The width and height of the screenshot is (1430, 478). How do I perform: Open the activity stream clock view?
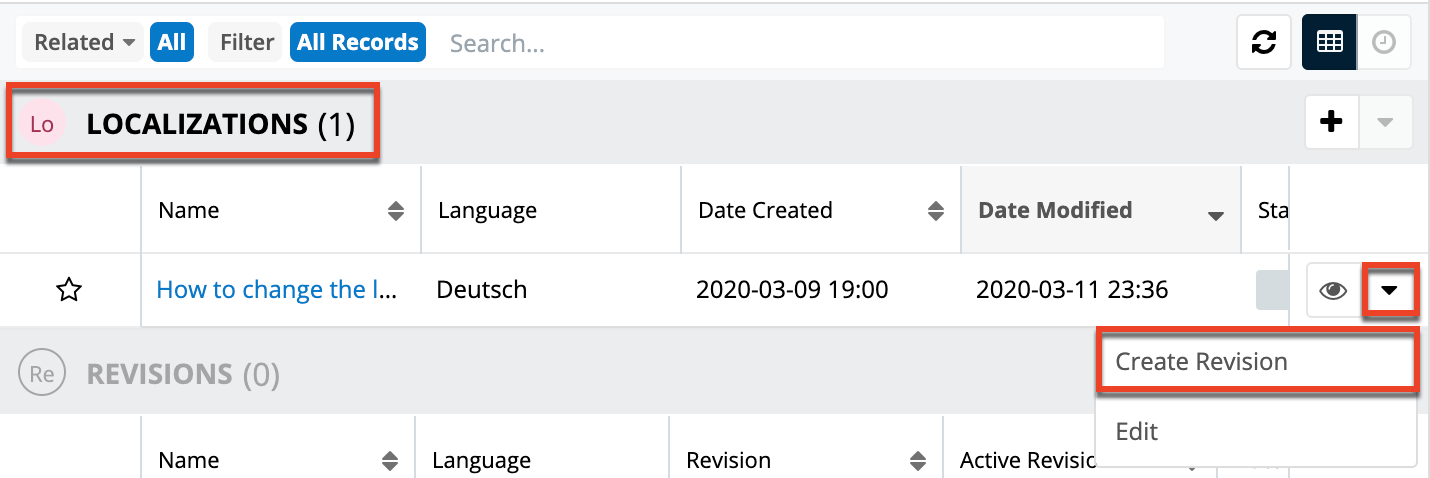[1384, 42]
